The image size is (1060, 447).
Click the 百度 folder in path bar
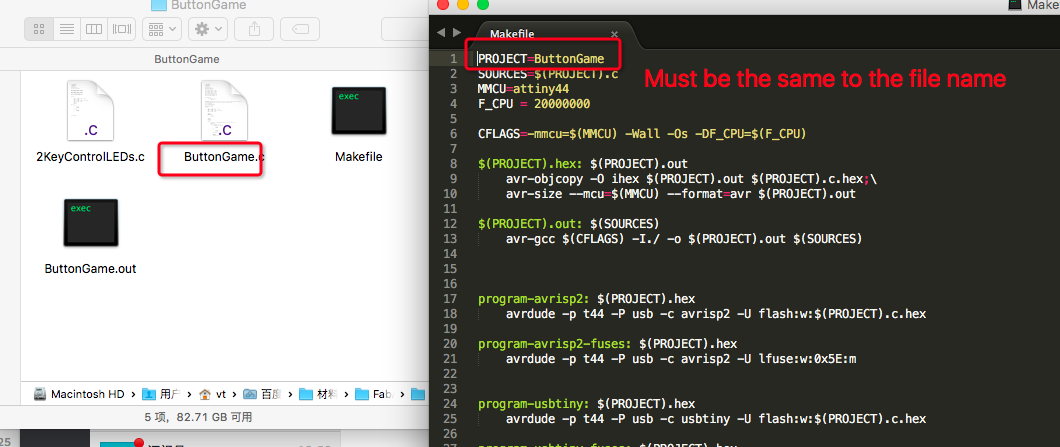coord(263,394)
